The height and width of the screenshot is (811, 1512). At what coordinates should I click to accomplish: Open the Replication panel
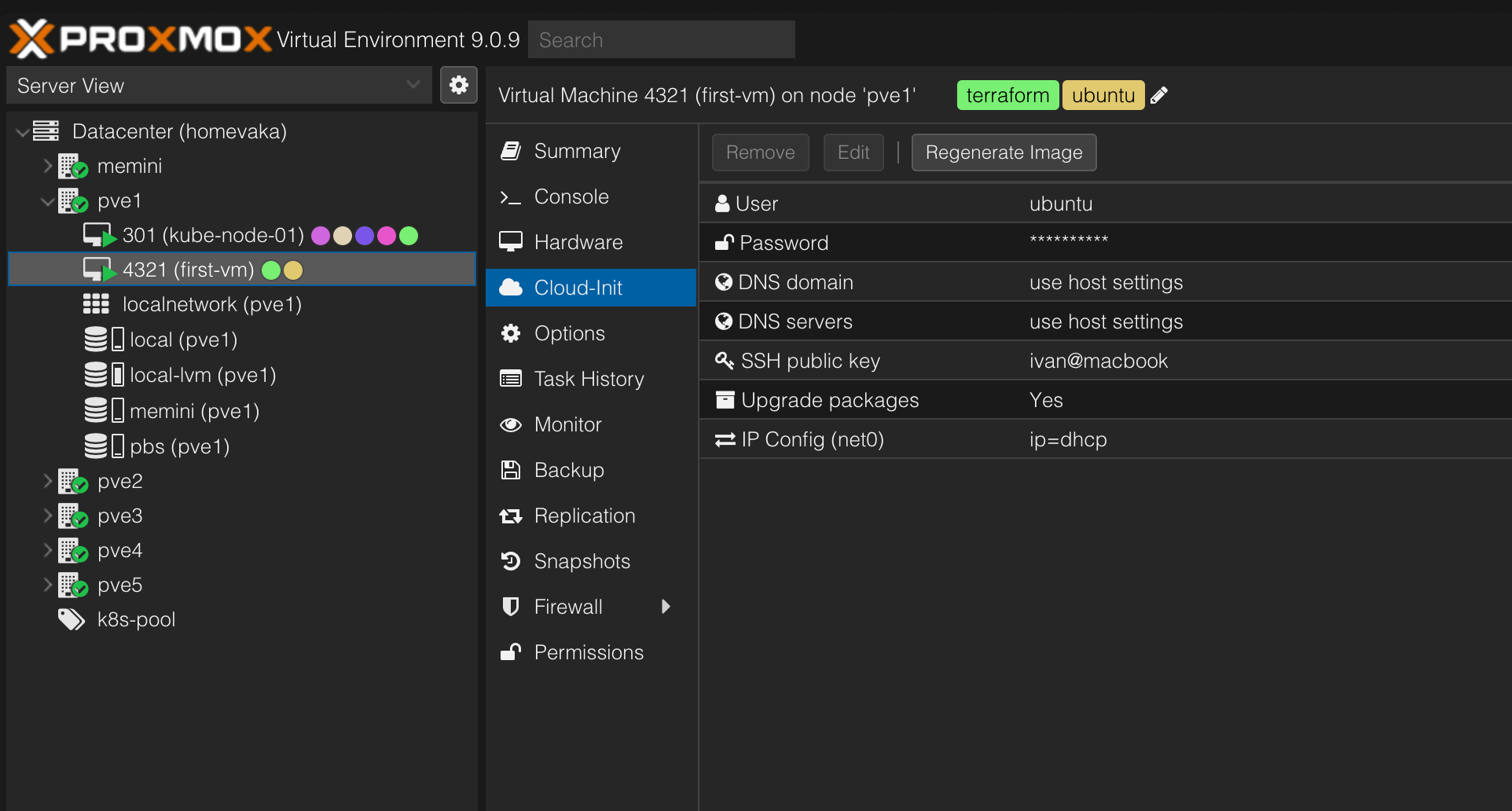pyautogui.click(x=585, y=516)
